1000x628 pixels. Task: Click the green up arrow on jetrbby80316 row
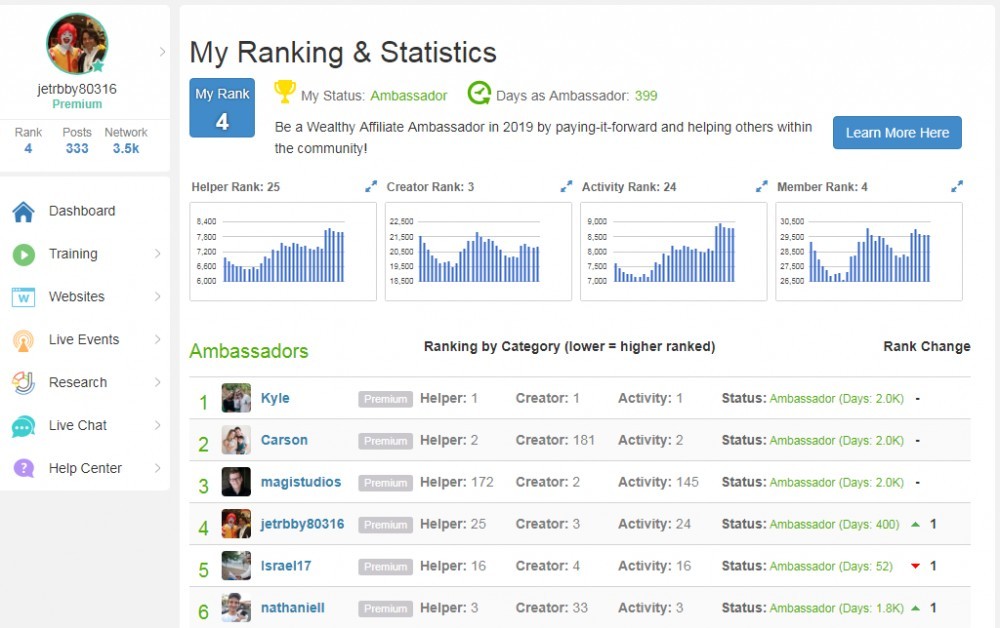(915, 524)
